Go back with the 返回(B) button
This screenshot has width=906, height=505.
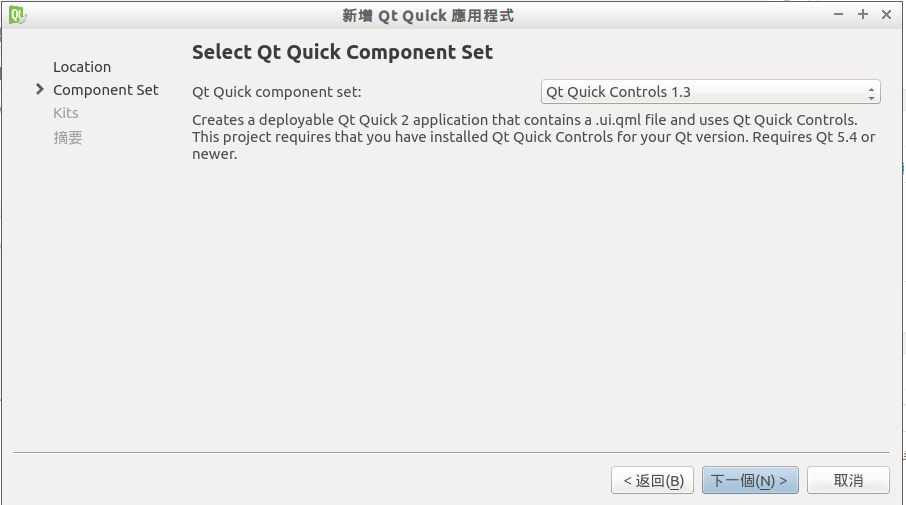652,481
